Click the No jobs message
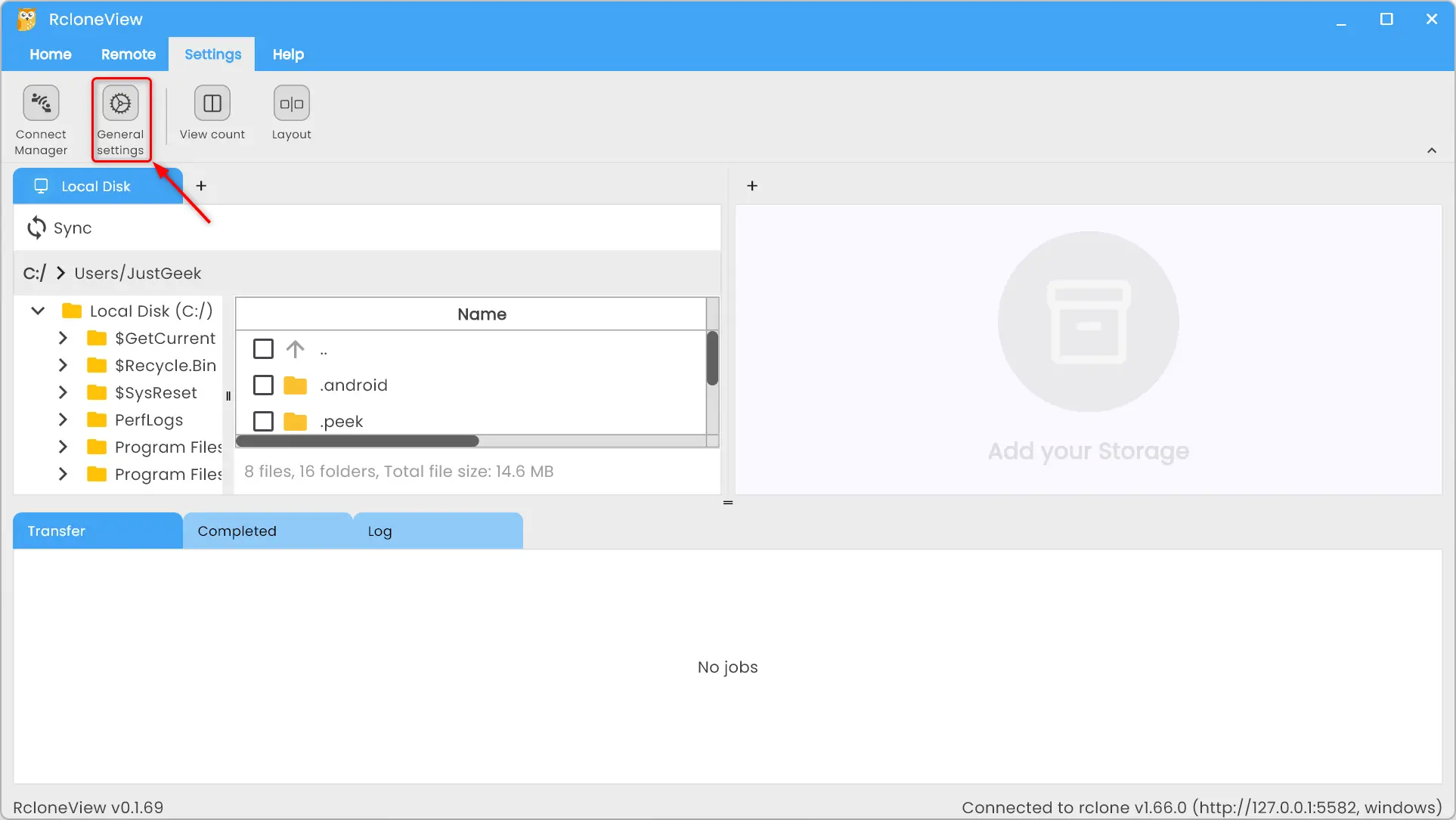The image size is (1456, 820). click(x=728, y=667)
